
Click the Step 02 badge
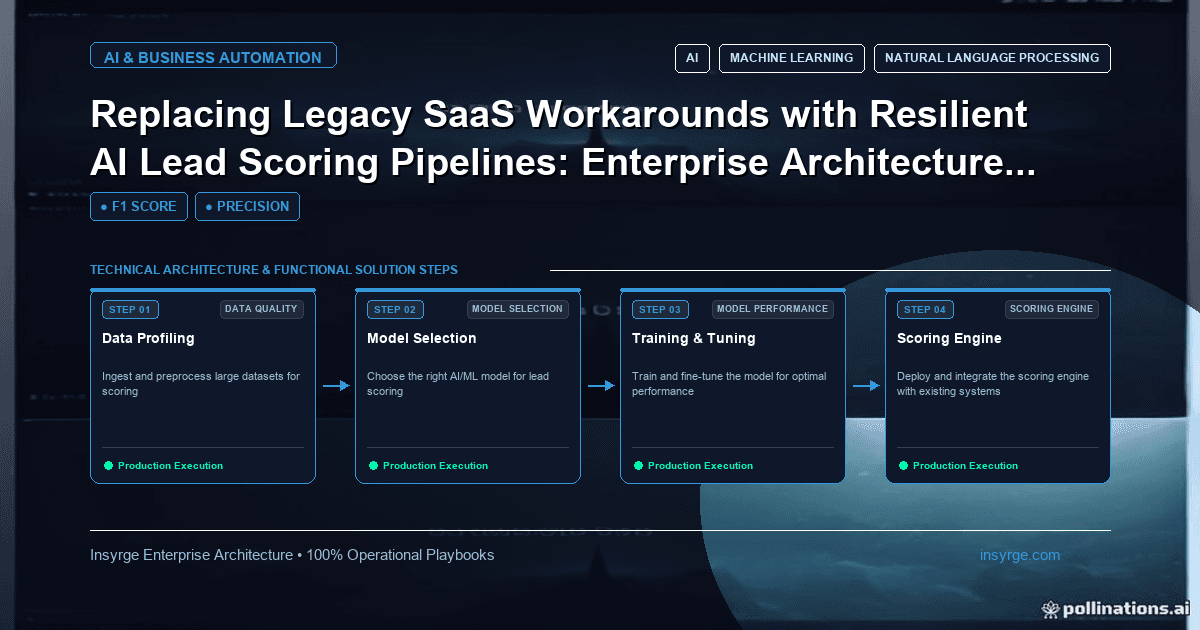click(395, 310)
